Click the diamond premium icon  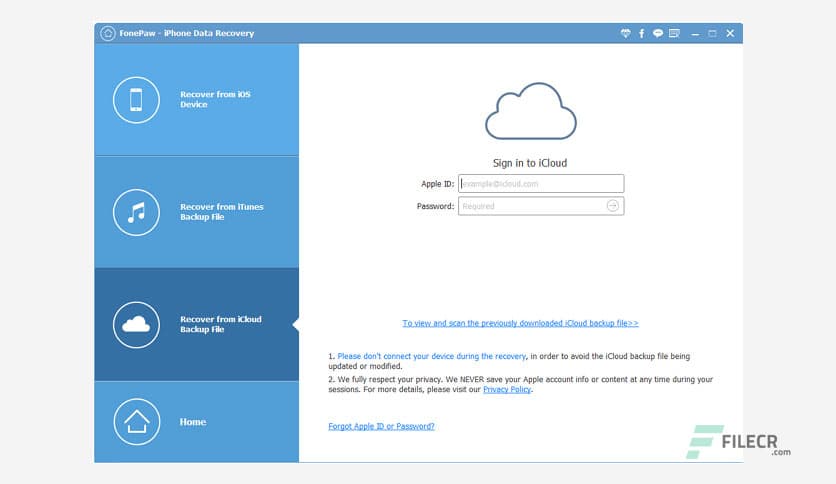click(x=625, y=33)
